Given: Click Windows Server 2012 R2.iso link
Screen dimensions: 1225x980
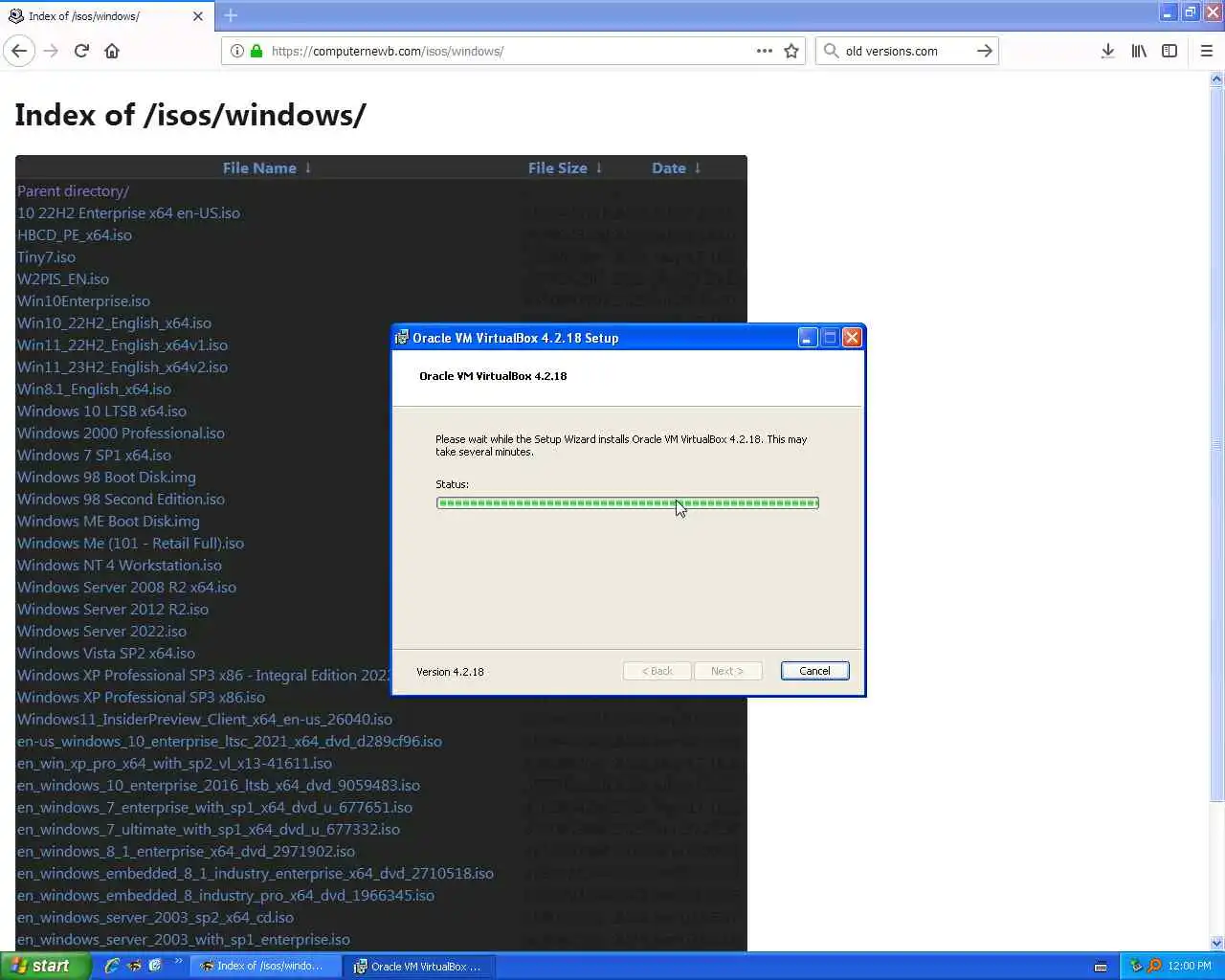Looking at the screenshot, I should pyautogui.click(x=113, y=609).
